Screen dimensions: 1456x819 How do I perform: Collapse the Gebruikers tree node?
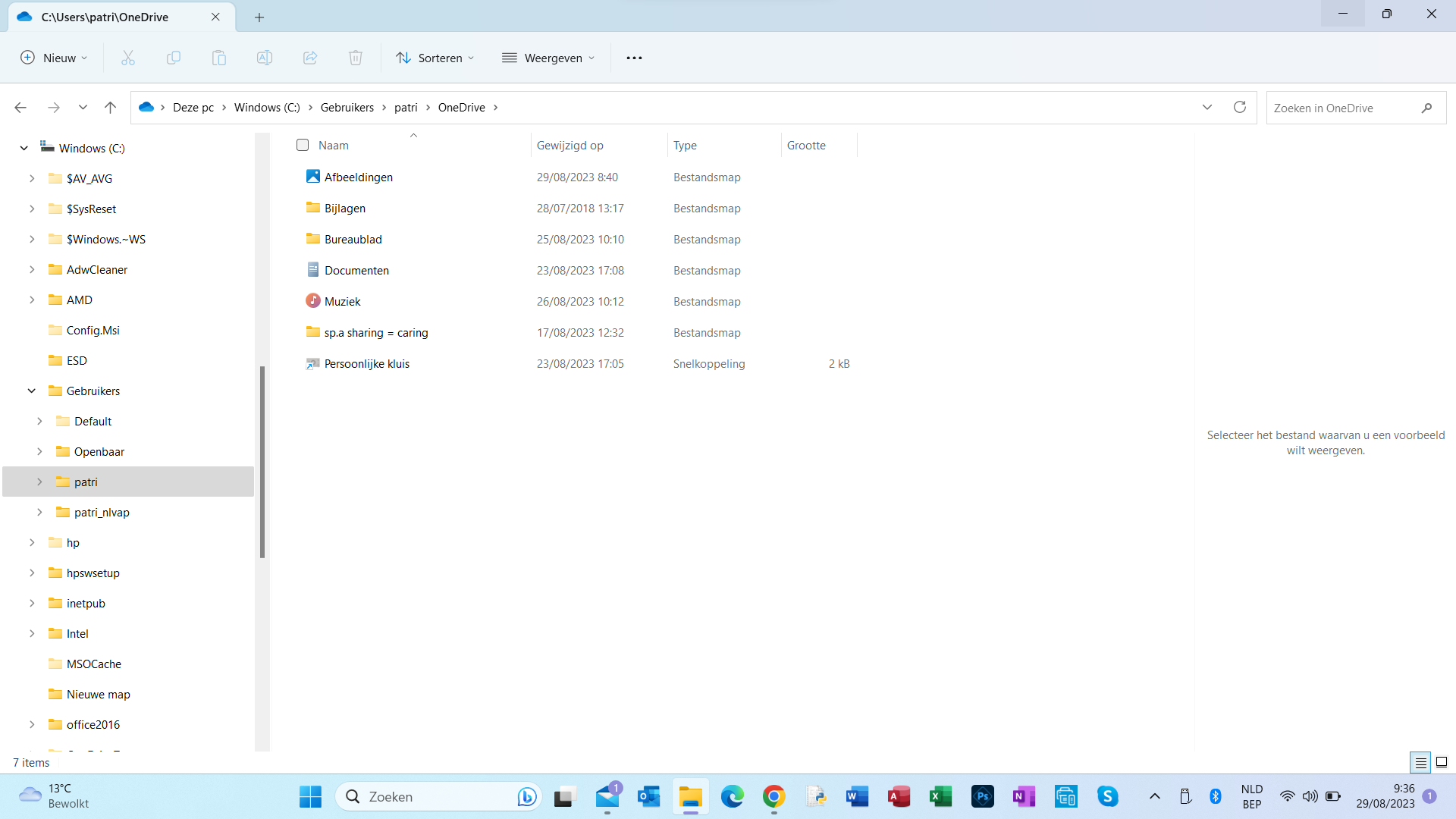(x=32, y=391)
